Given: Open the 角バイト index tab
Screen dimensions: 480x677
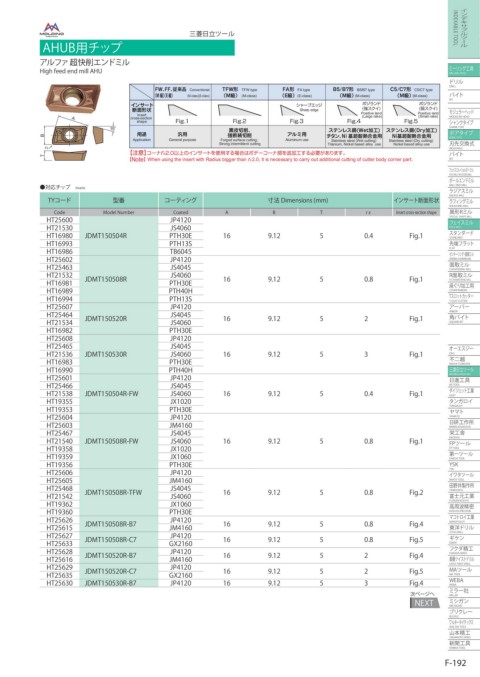Looking at the screenshot, I should click(463, 318).
